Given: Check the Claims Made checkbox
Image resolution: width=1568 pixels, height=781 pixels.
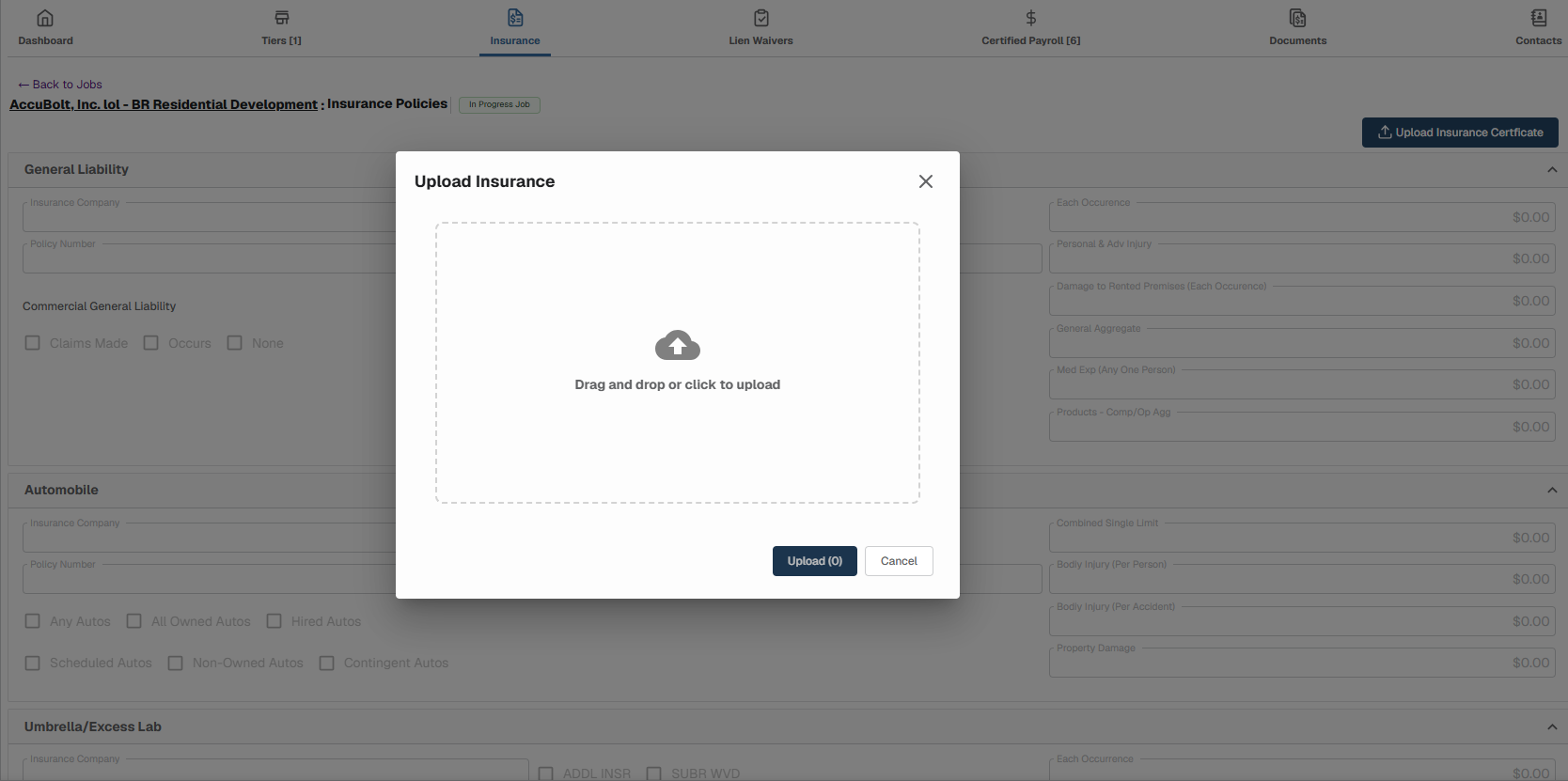Looking at the screenshot, I should click(33, 343).
